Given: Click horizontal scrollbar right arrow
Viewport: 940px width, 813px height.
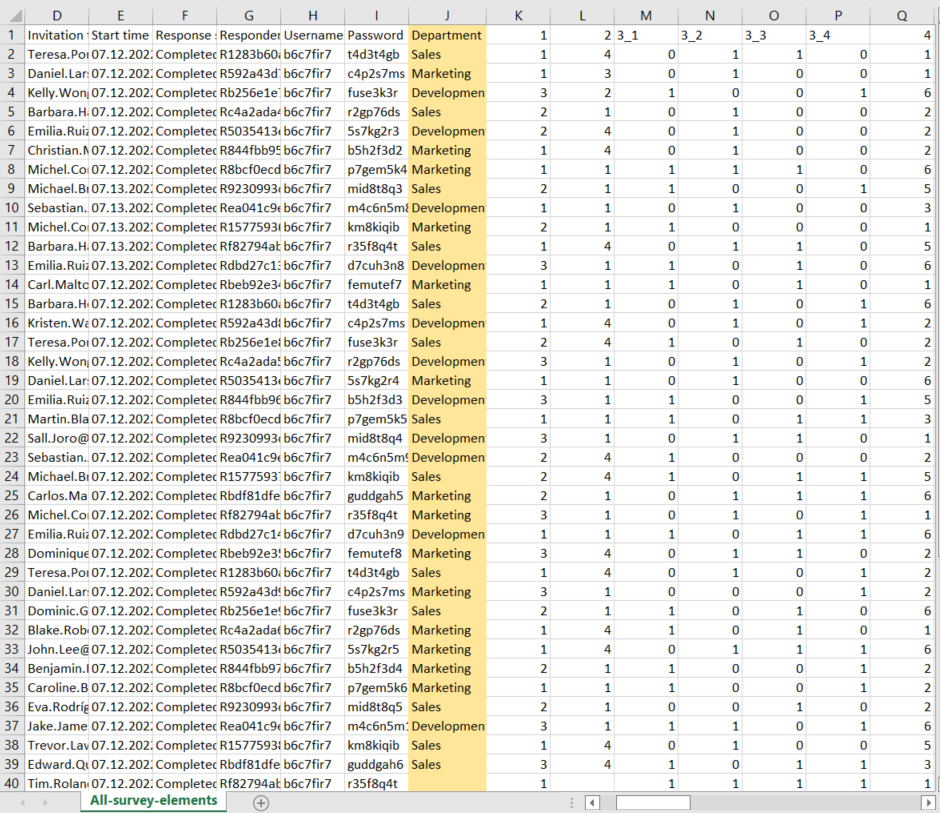Looking at the screenshot, I should pyautogui.click(x=930, y=802).
